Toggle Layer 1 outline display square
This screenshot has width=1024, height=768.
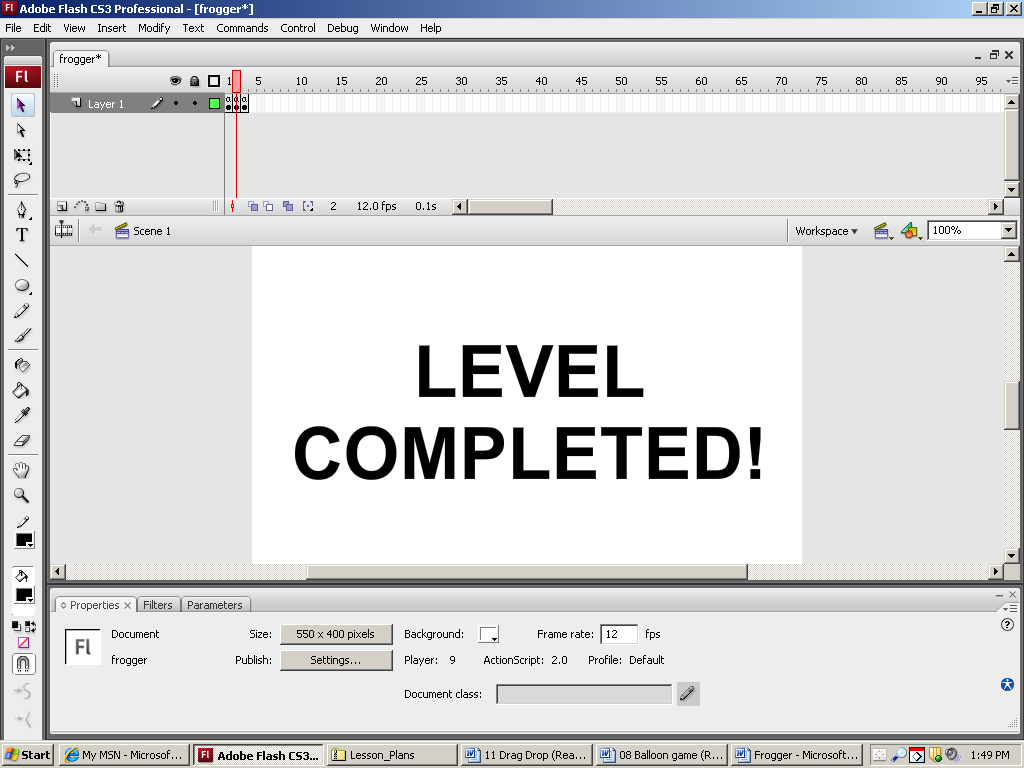pyautogui.click(x=214, y=103)
